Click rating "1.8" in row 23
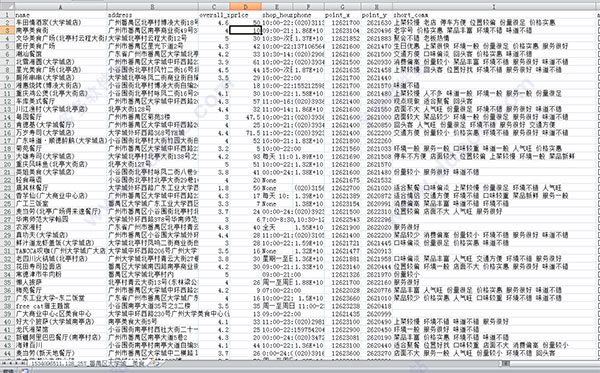 coord(214,188)
